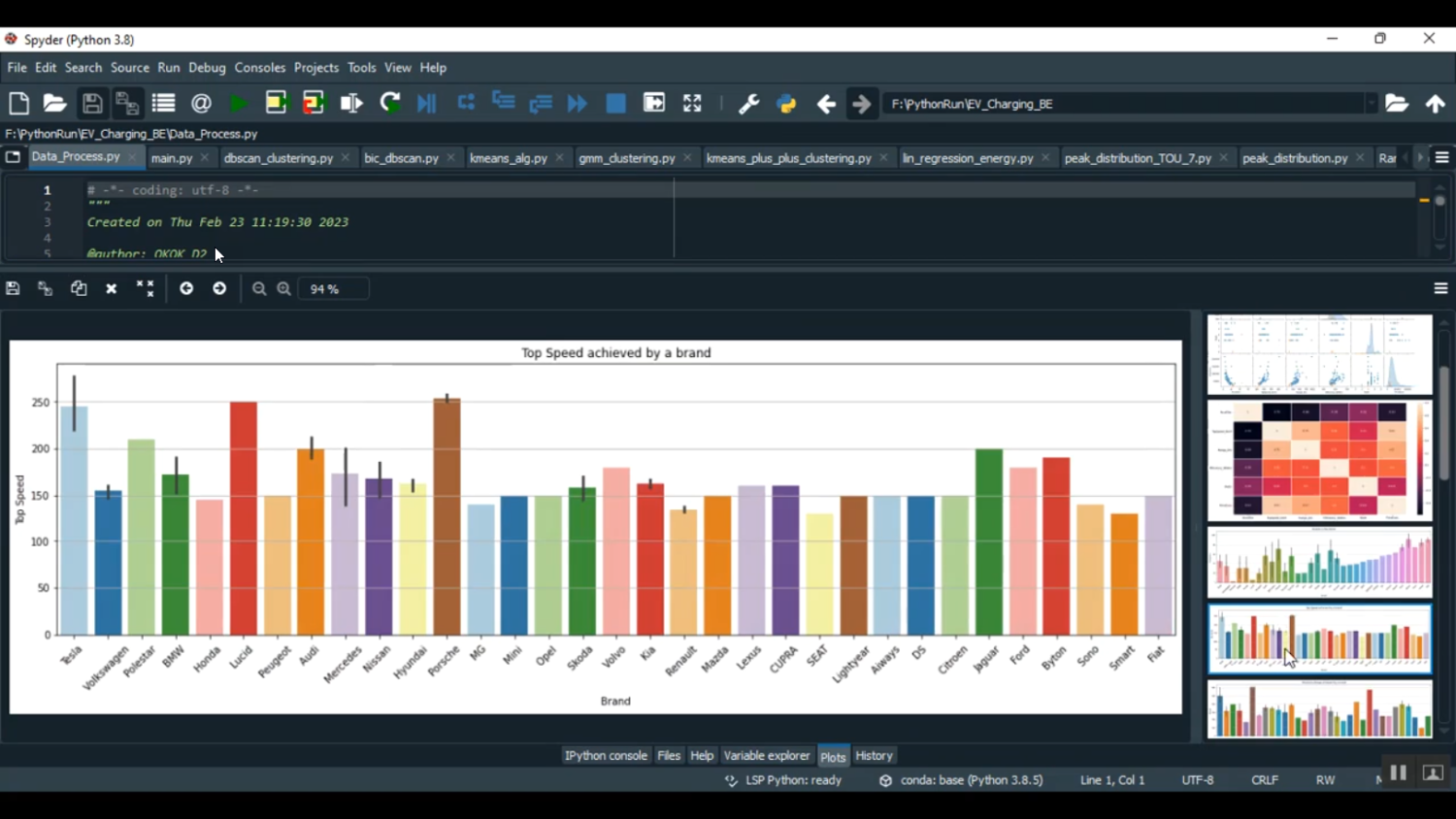Open the Debug menu

pos(207,67)
